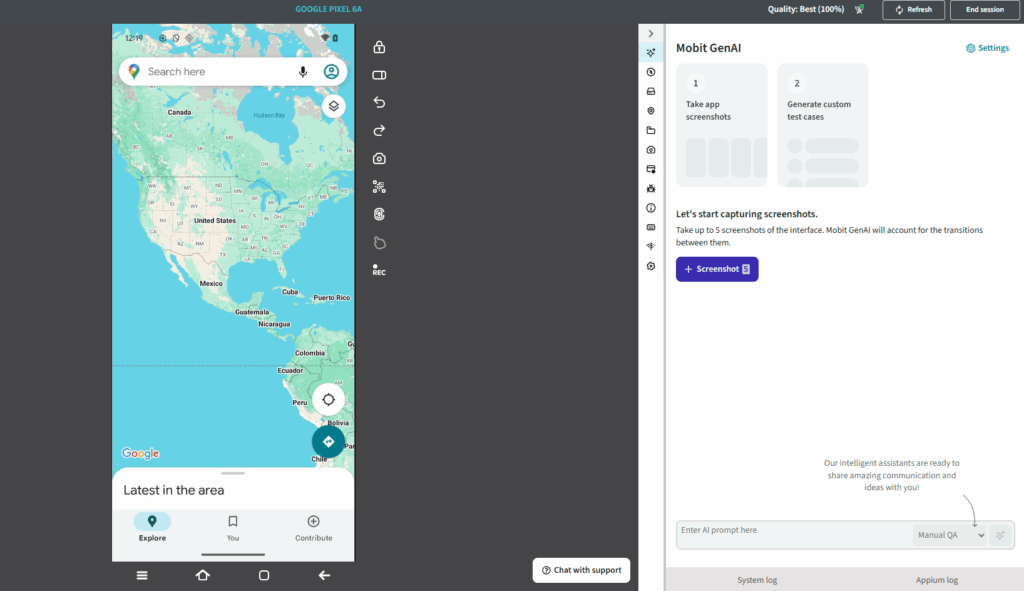Toggle device rotation orientation icon

pos(379,75)
